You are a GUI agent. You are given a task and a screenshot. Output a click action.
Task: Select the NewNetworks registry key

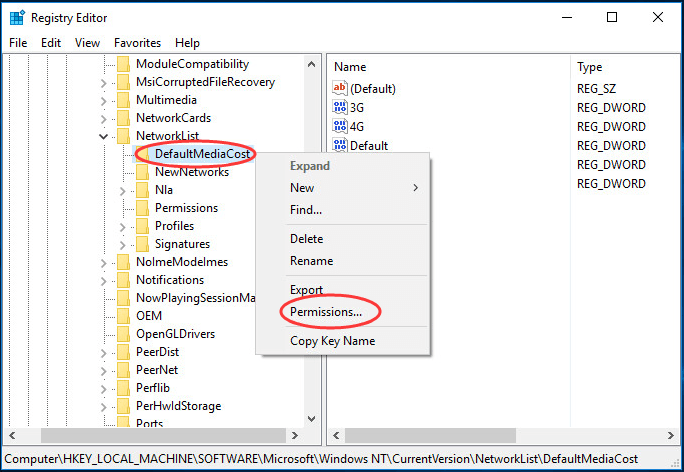(x=191, y=172)
